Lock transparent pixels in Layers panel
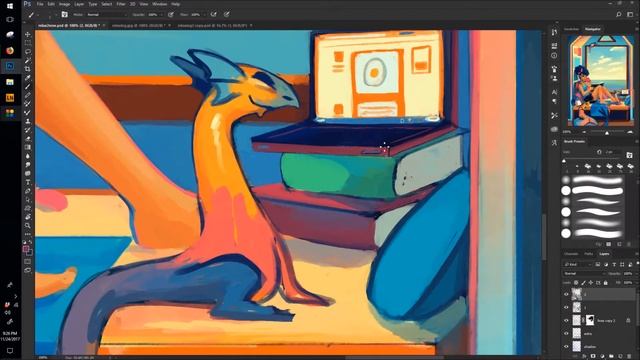Viewport: 640px width, 360px height. (576, 282)
